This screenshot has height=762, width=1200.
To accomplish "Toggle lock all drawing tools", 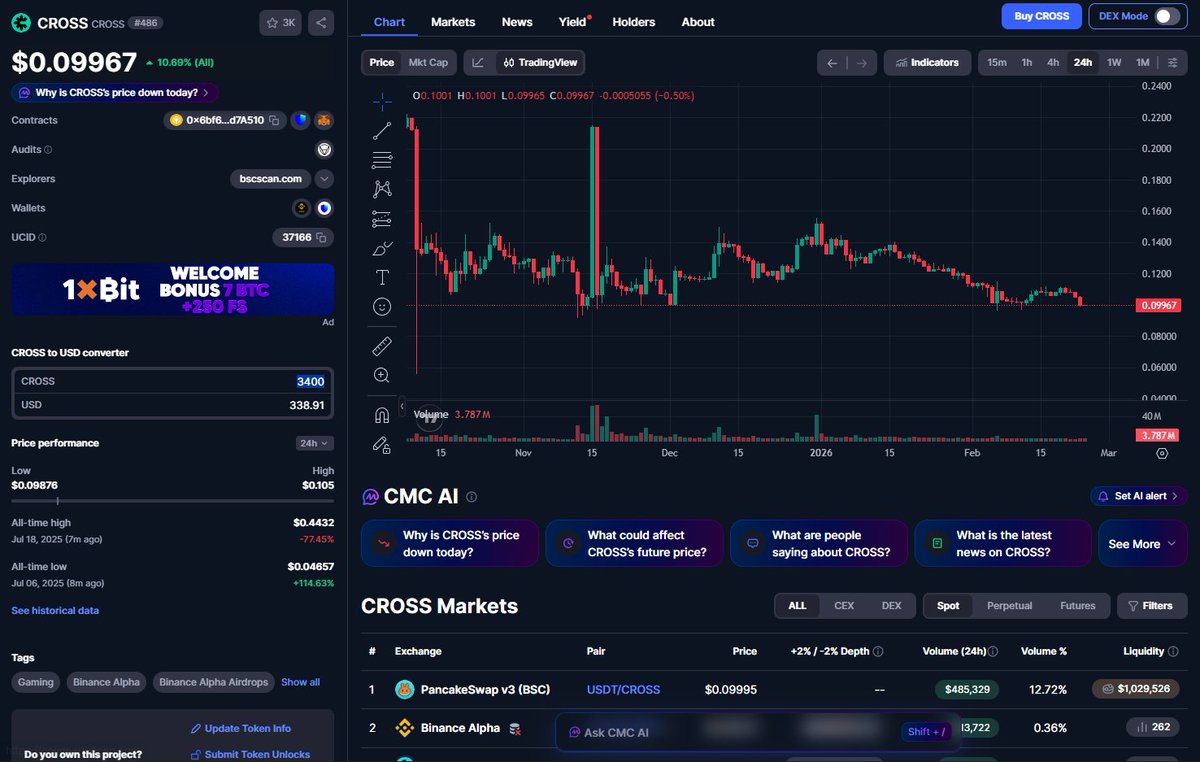I will (382, 444).
